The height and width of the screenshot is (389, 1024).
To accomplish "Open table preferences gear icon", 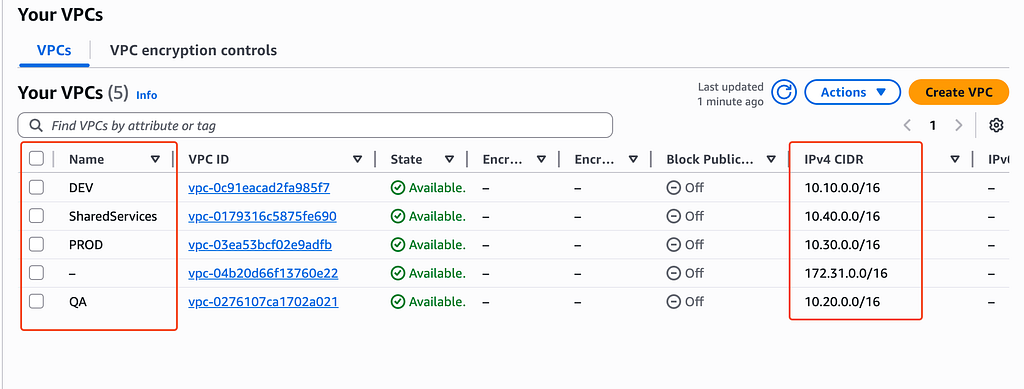I will pyautogui.click(x=996, y=125).
